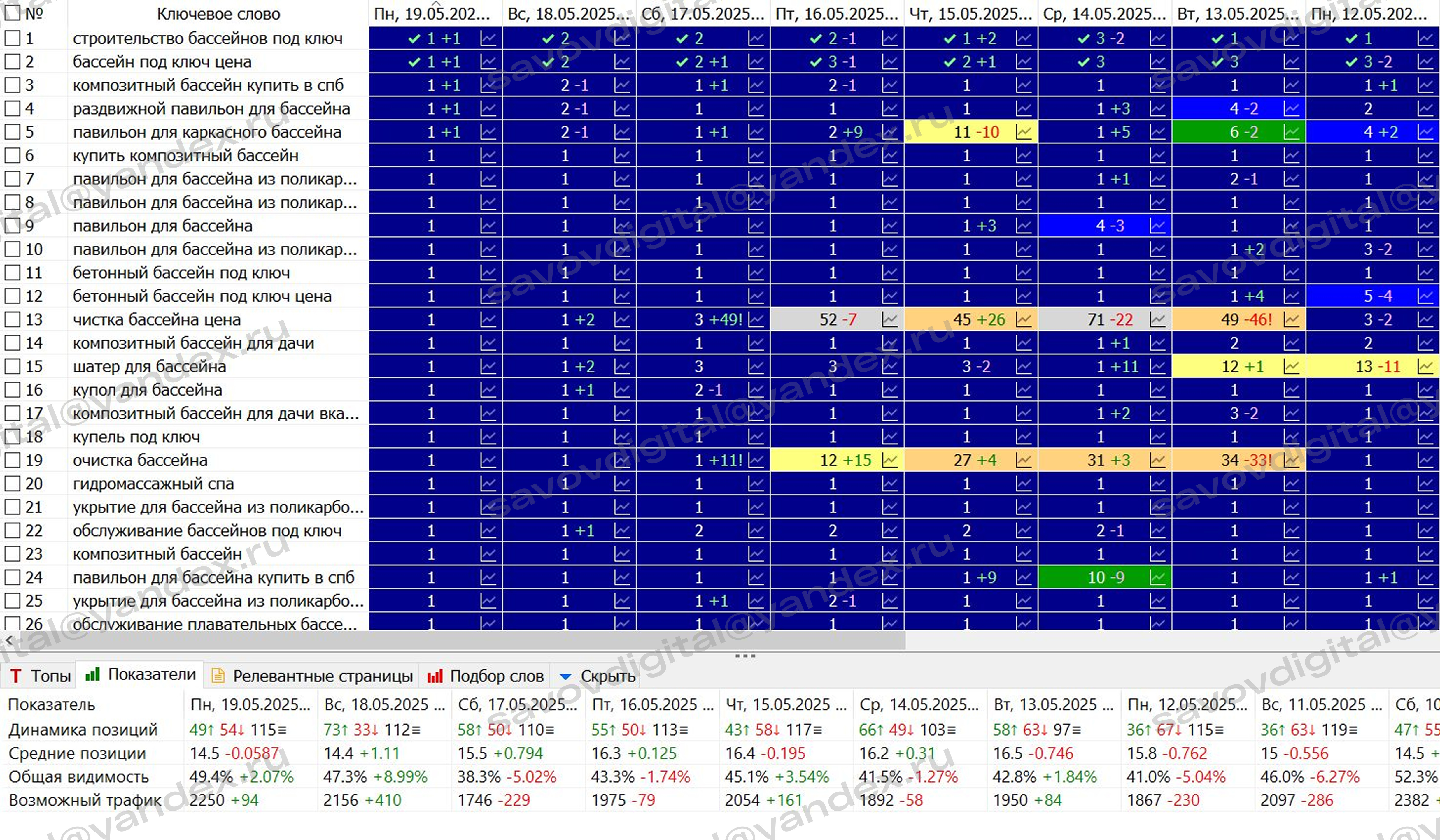The image size is (1440, 840).
Task: Check row 23 композитный бассейн
Action: coord(12,554)
